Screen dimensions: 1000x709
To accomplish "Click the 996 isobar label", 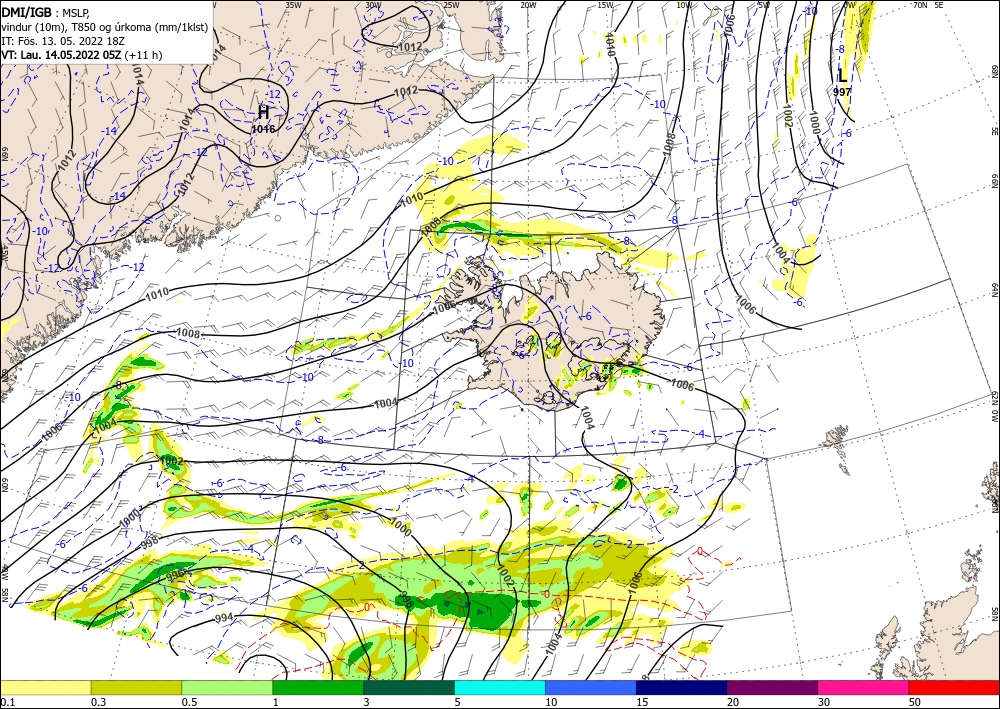I will click(x=174, y=573).
